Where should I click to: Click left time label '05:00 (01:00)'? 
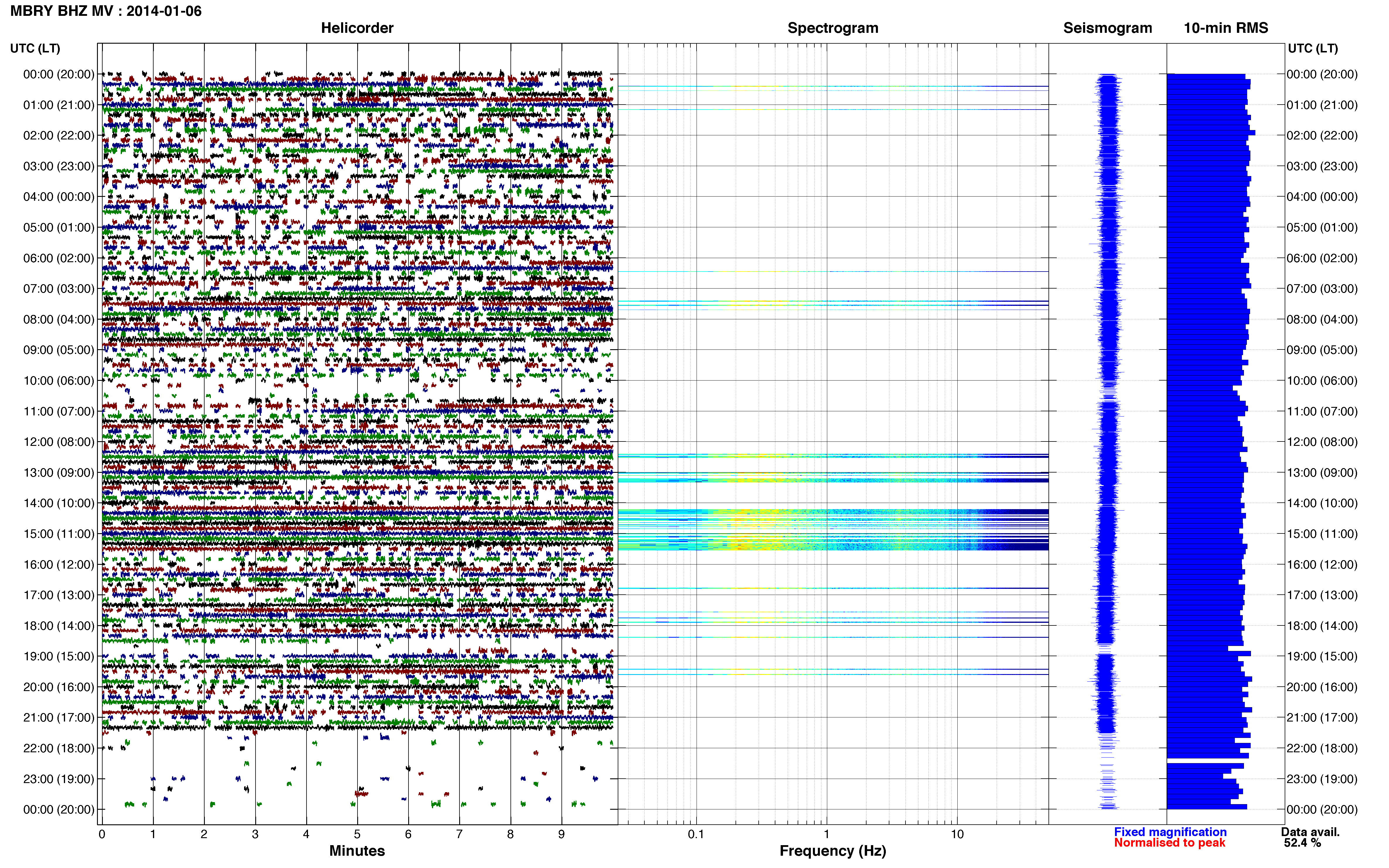[x=59, y=227]
